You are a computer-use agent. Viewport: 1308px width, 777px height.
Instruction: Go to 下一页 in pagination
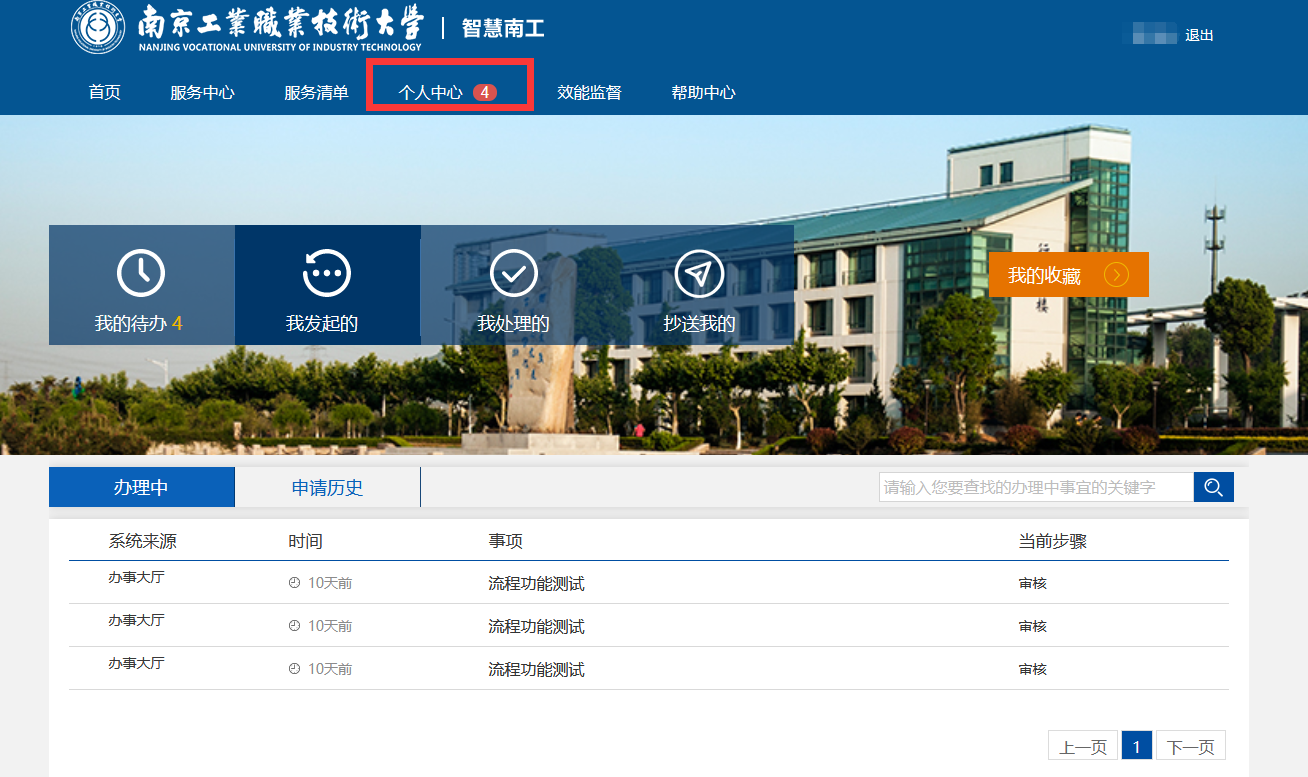pyautogui.click(x=1190, y=747)
